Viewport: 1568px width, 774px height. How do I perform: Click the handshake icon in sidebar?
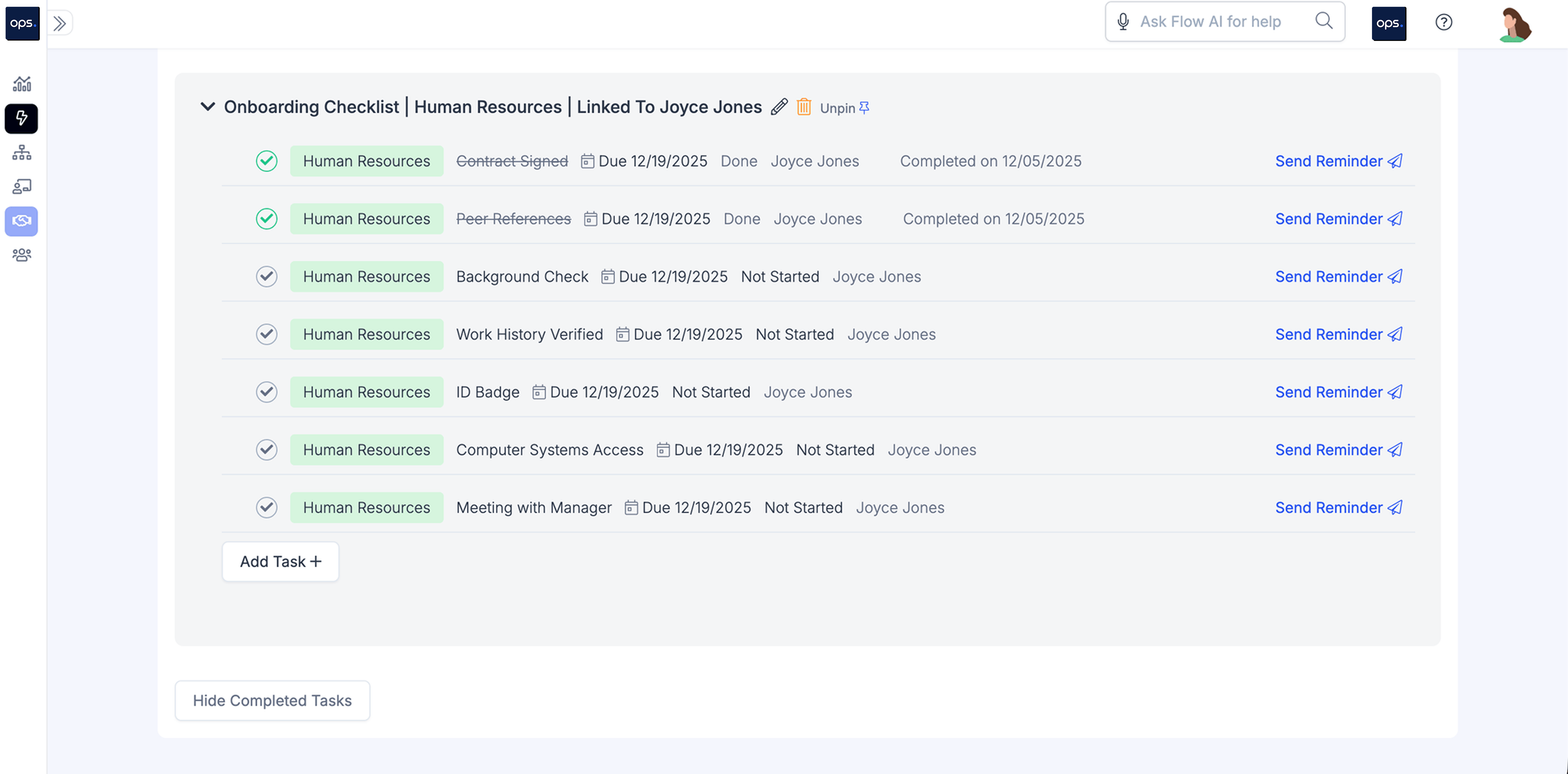click(22, 220)
